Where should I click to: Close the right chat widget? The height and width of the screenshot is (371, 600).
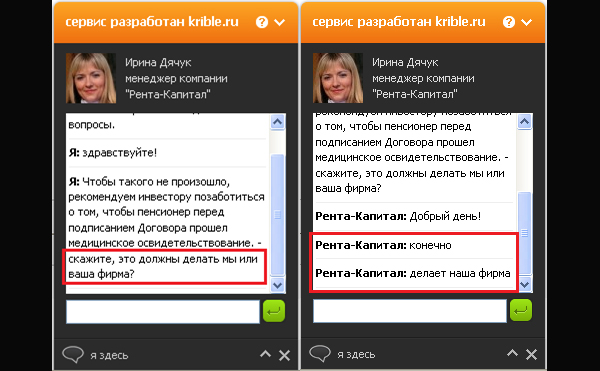[x=531, y=355]
